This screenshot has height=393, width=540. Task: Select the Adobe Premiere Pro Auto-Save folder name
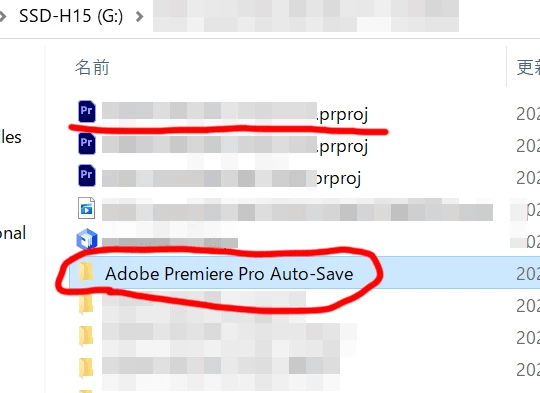coord(229,274)
